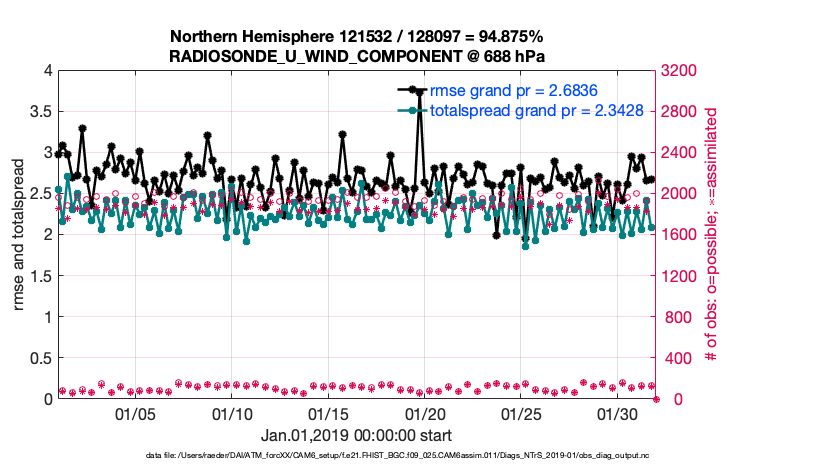Click the 3.5 tick on left axis
The height and width of the screenshot is (470, 830).
click(x=40, y=111)
